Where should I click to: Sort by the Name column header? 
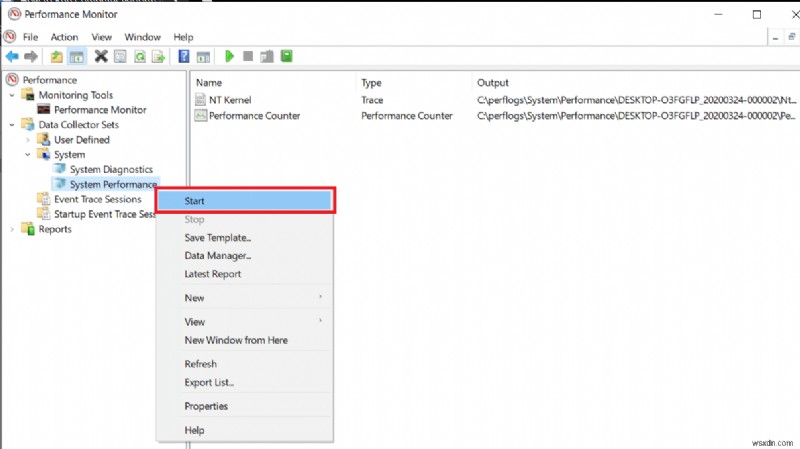(x=209, y=83)
